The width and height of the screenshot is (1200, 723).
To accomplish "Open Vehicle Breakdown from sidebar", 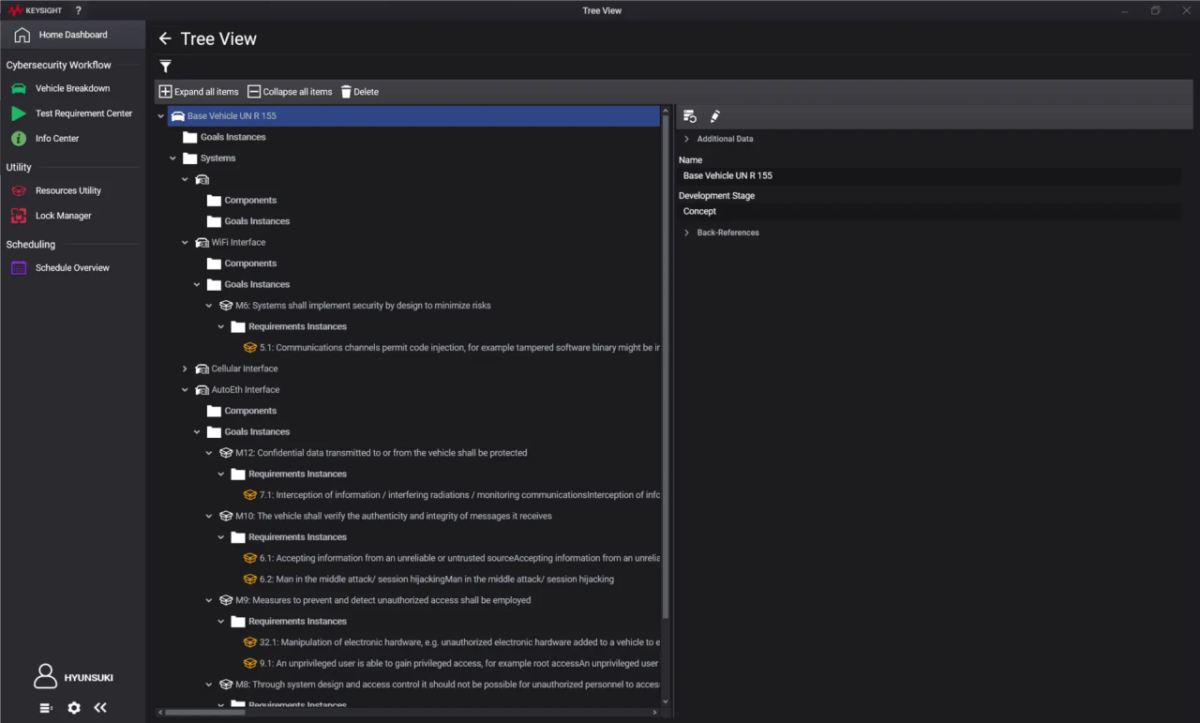I will click(x=72, y=89).
